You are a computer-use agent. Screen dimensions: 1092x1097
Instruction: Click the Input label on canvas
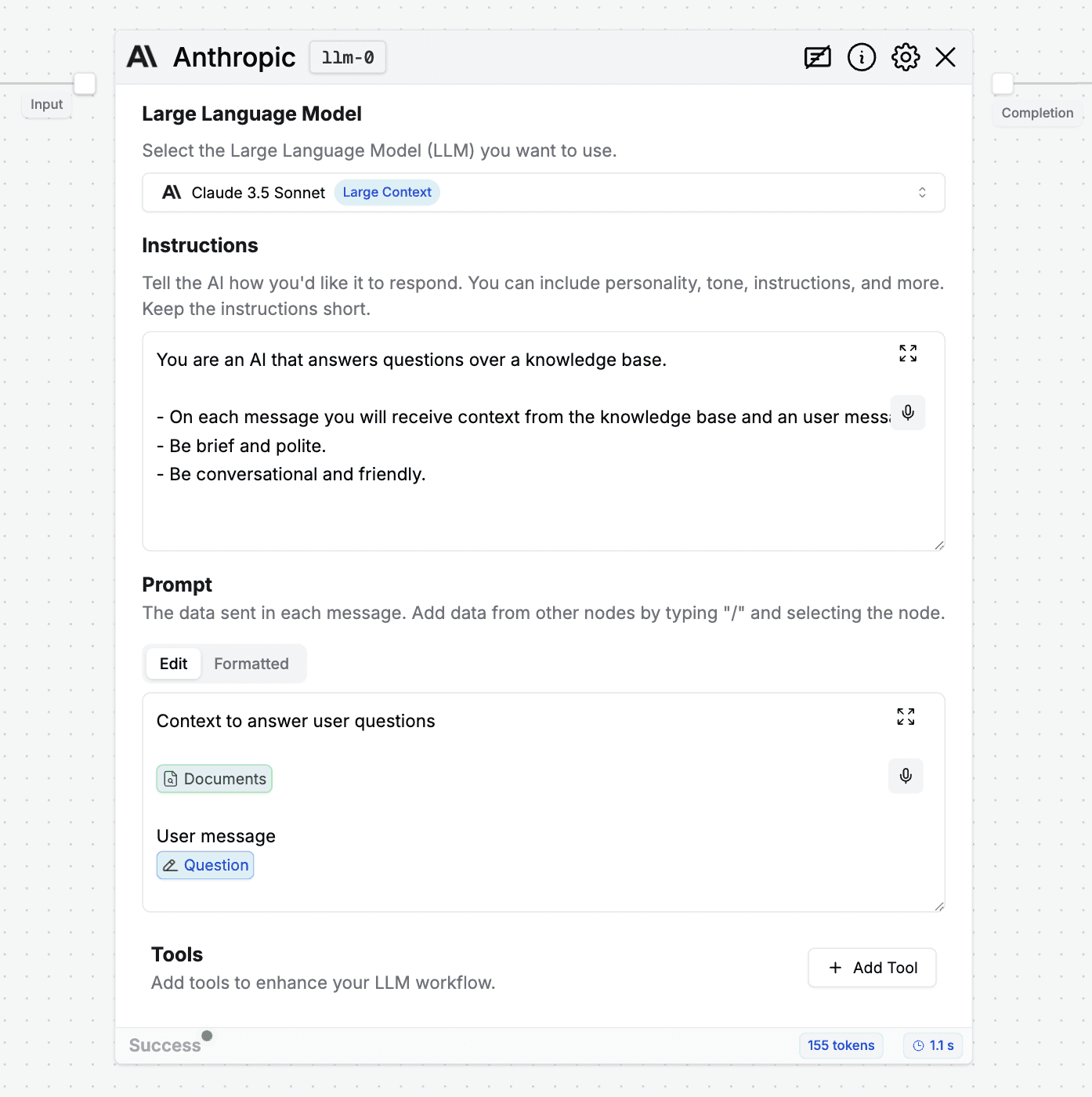tap(47, 104)
